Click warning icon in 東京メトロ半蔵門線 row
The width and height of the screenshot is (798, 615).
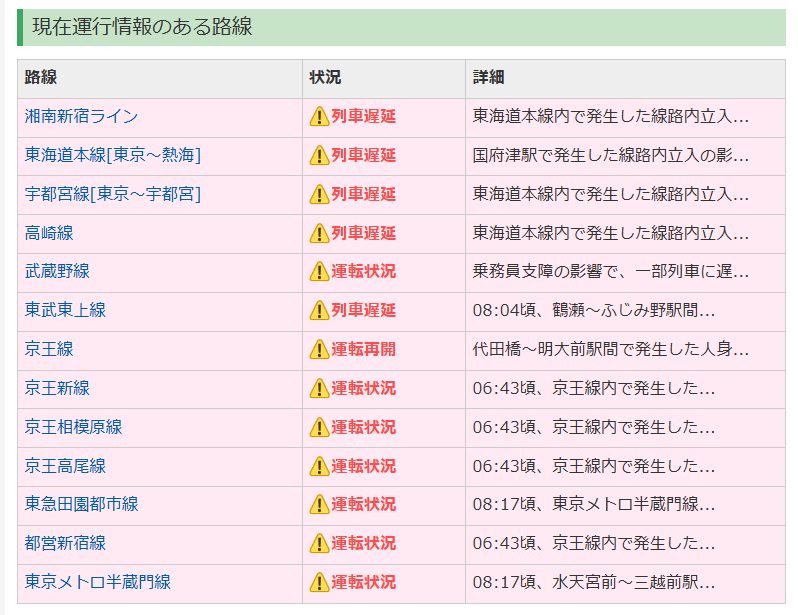319,582
